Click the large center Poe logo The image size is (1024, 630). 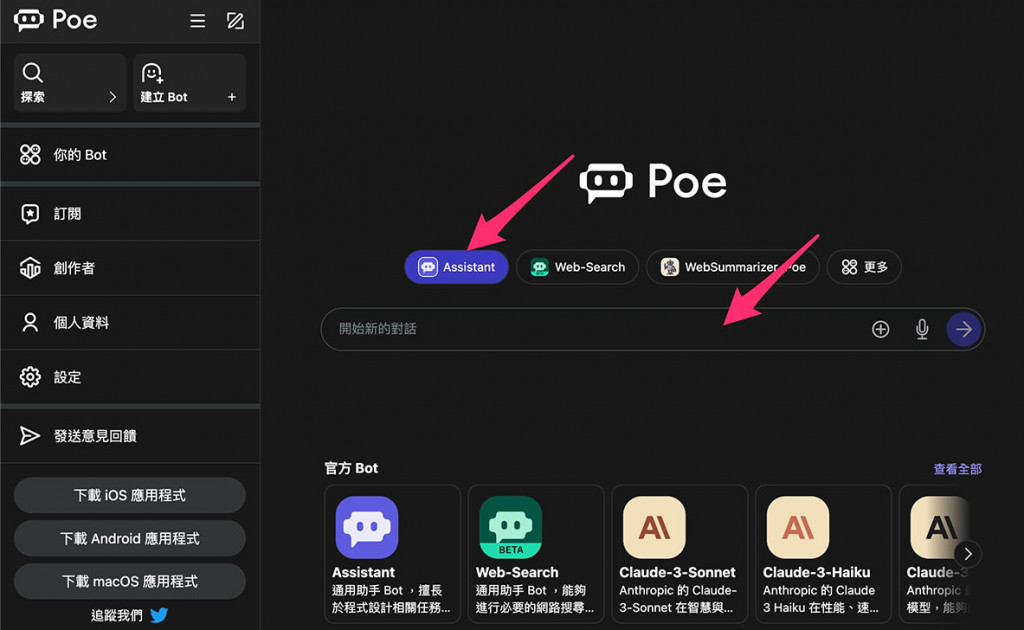click(653, 181)
